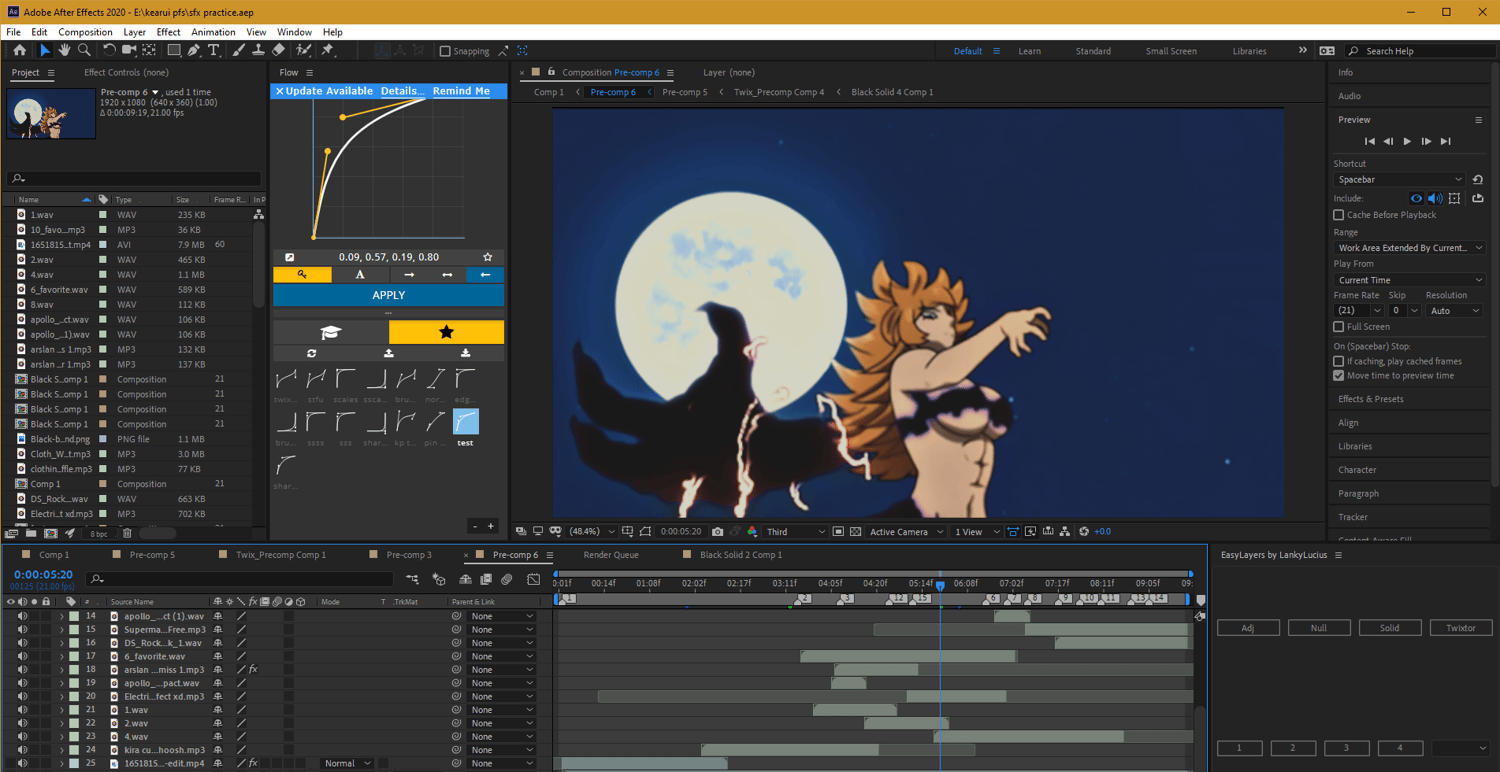
Task: Toggle transparency grid in viewer
Action: click(x=855, y=532)
